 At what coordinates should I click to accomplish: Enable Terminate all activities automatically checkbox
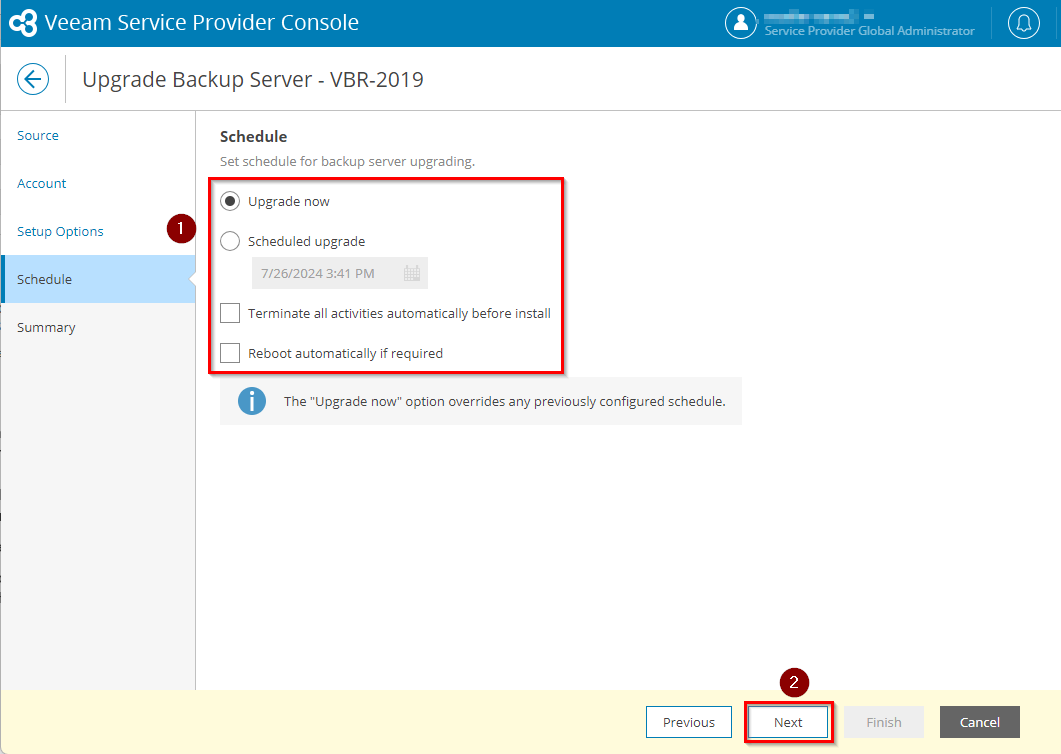pos(230,313)
